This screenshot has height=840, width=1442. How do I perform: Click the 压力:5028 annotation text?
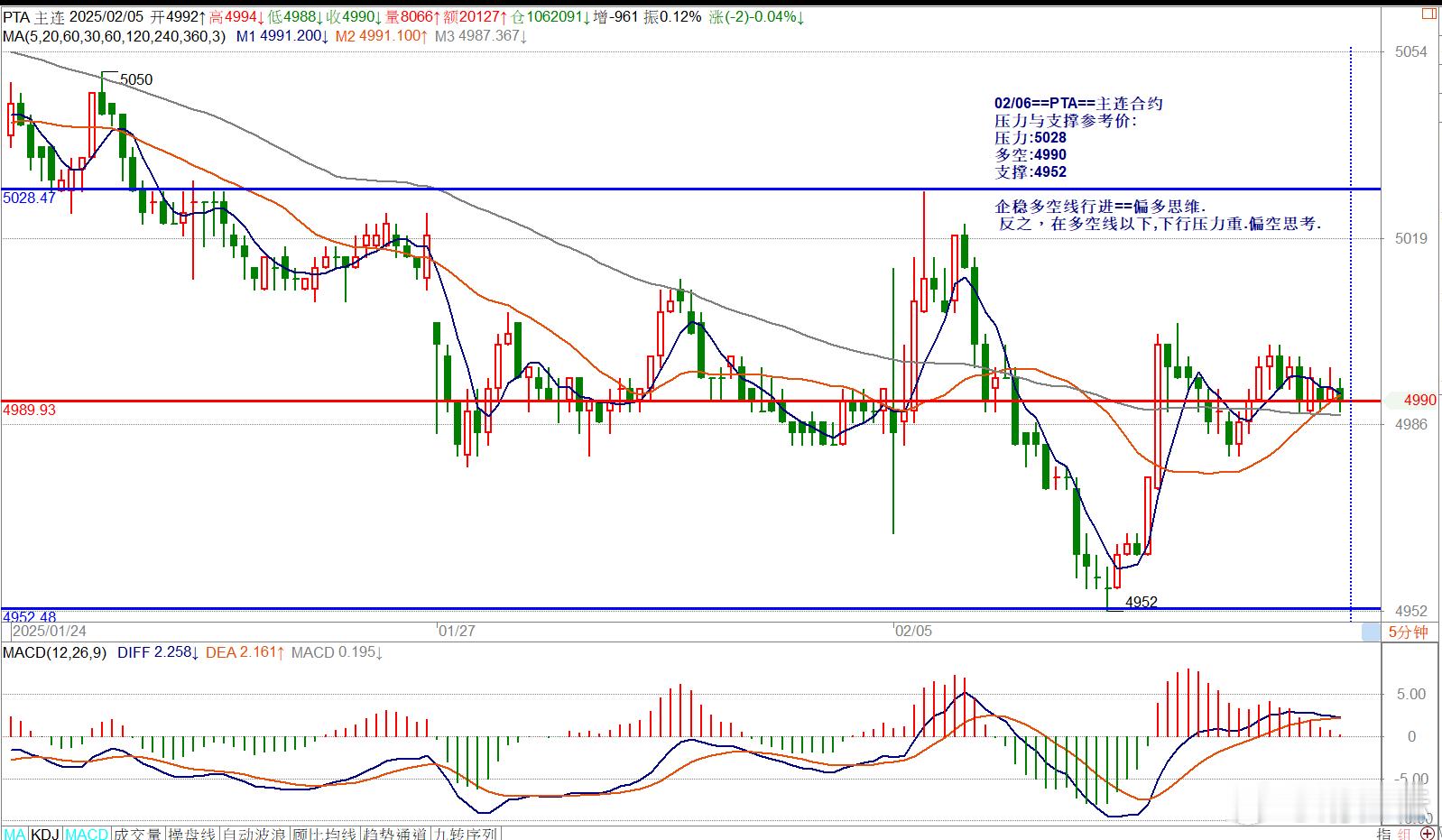coord(1031,138)
